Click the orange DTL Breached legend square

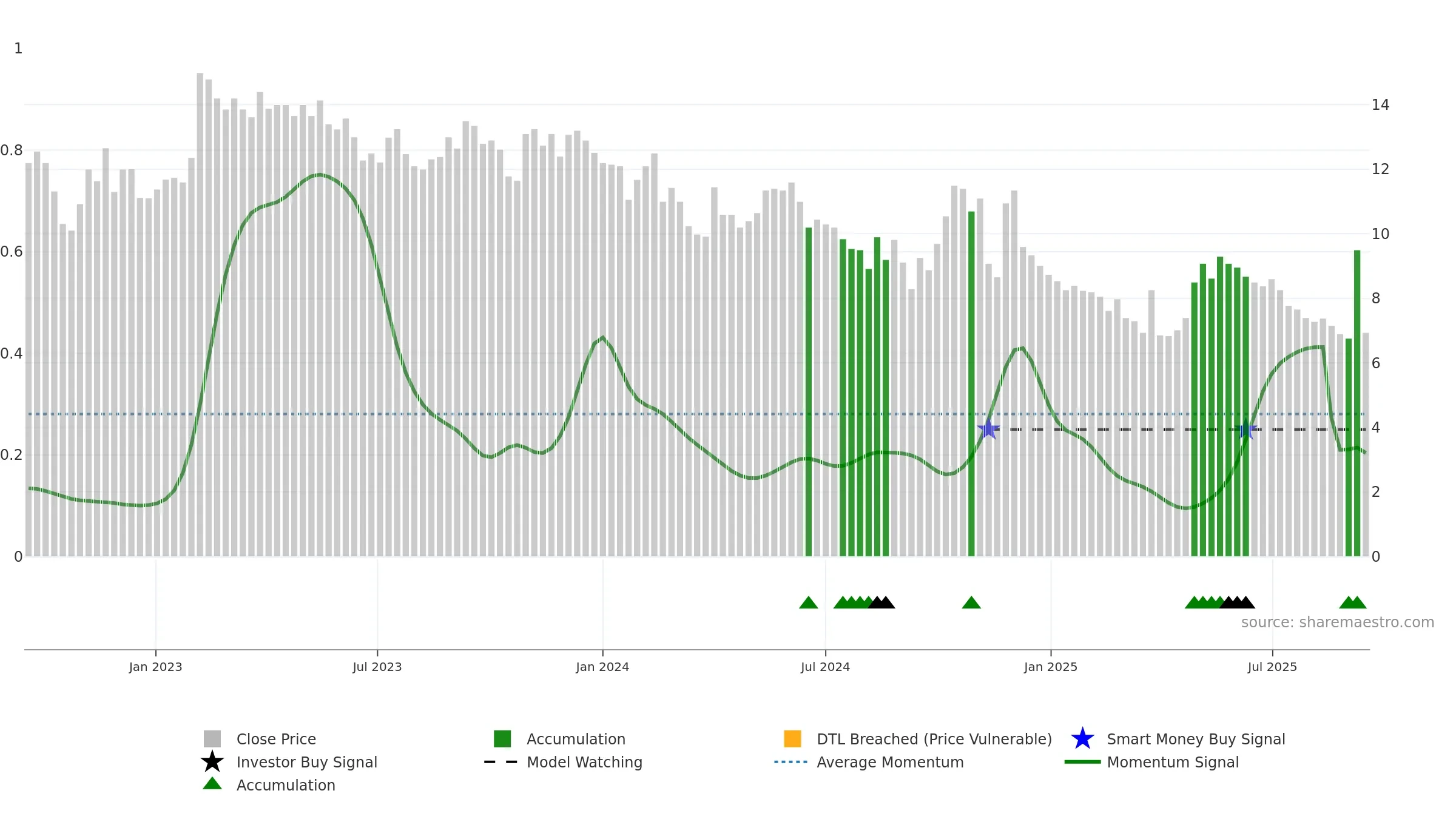click(x=792, y=739)
